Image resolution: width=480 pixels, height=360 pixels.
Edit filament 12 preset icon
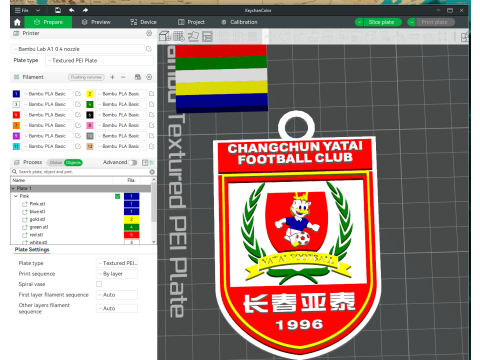point(152,146)
